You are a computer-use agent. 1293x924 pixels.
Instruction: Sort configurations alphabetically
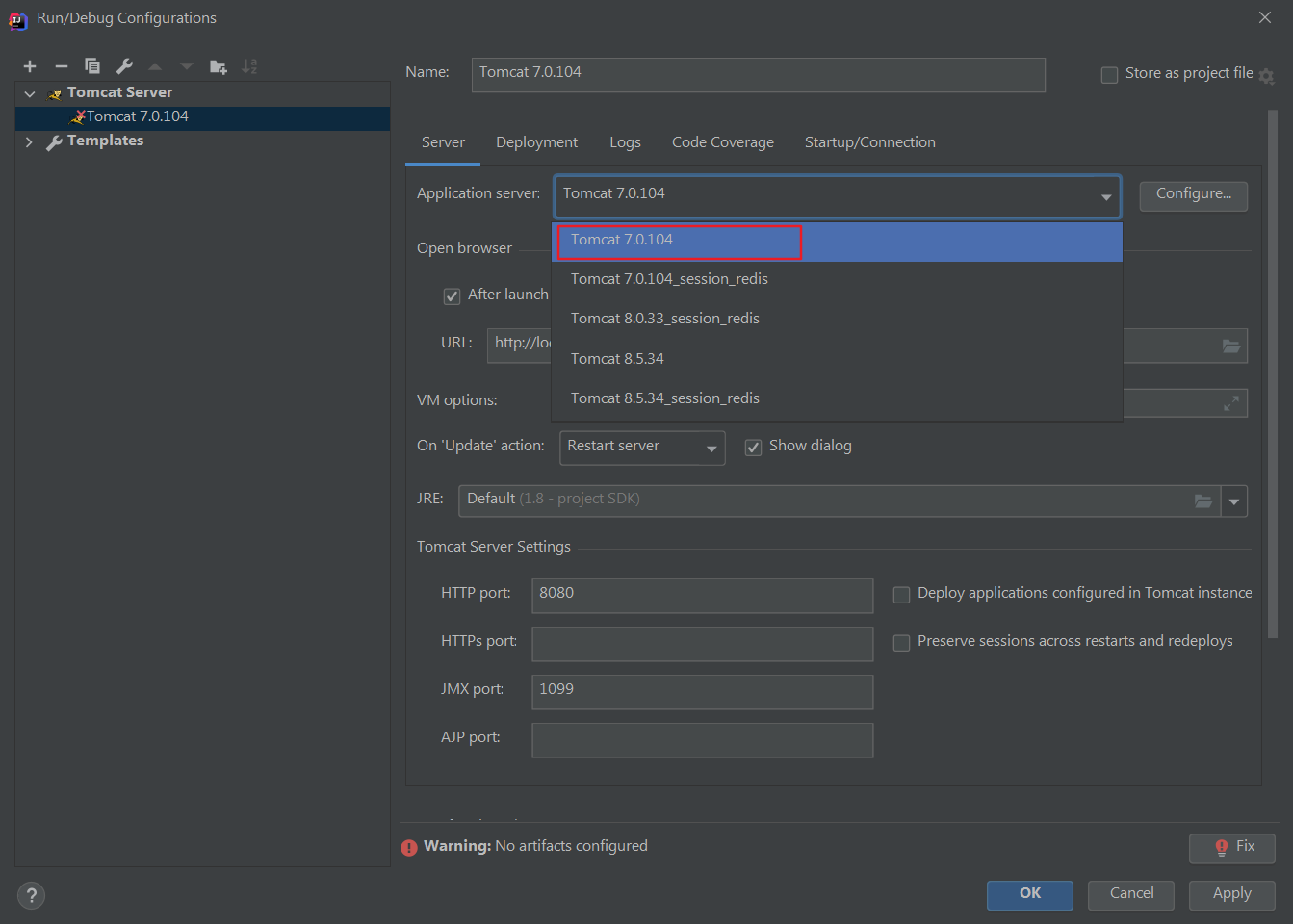[249, 66]
